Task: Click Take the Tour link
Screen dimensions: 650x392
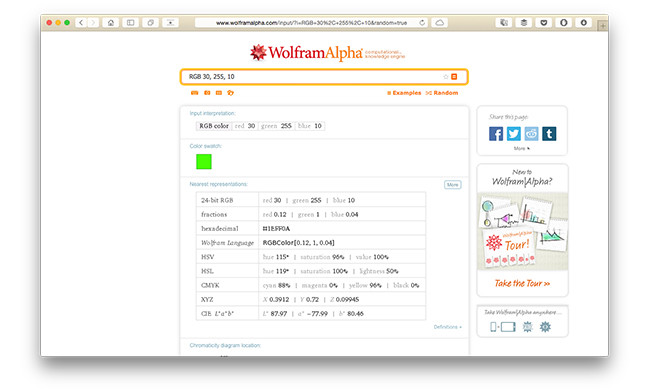Action: click(x=522, y=283)
